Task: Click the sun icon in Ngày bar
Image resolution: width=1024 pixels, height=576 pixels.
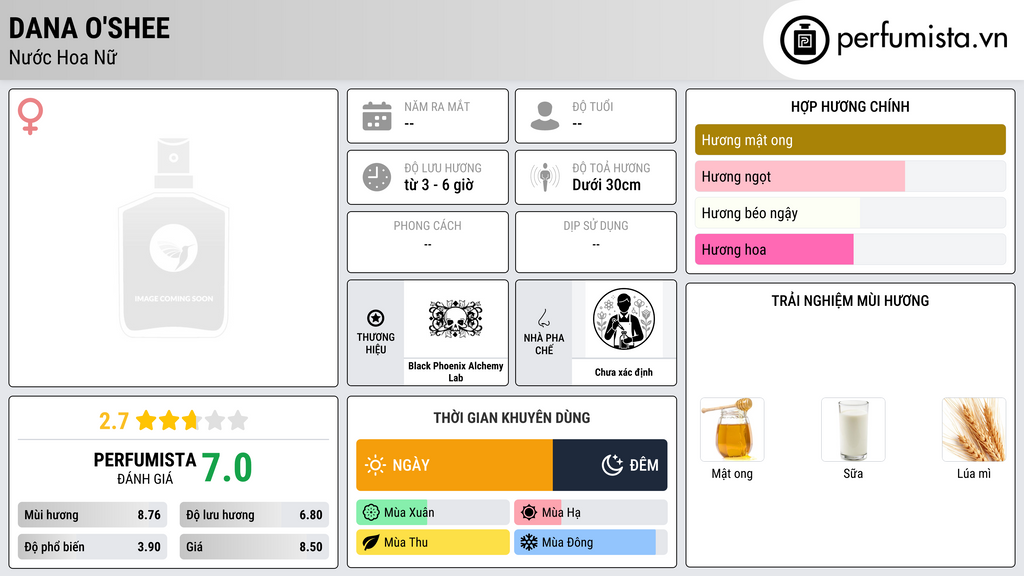Action: pos(375,465)
